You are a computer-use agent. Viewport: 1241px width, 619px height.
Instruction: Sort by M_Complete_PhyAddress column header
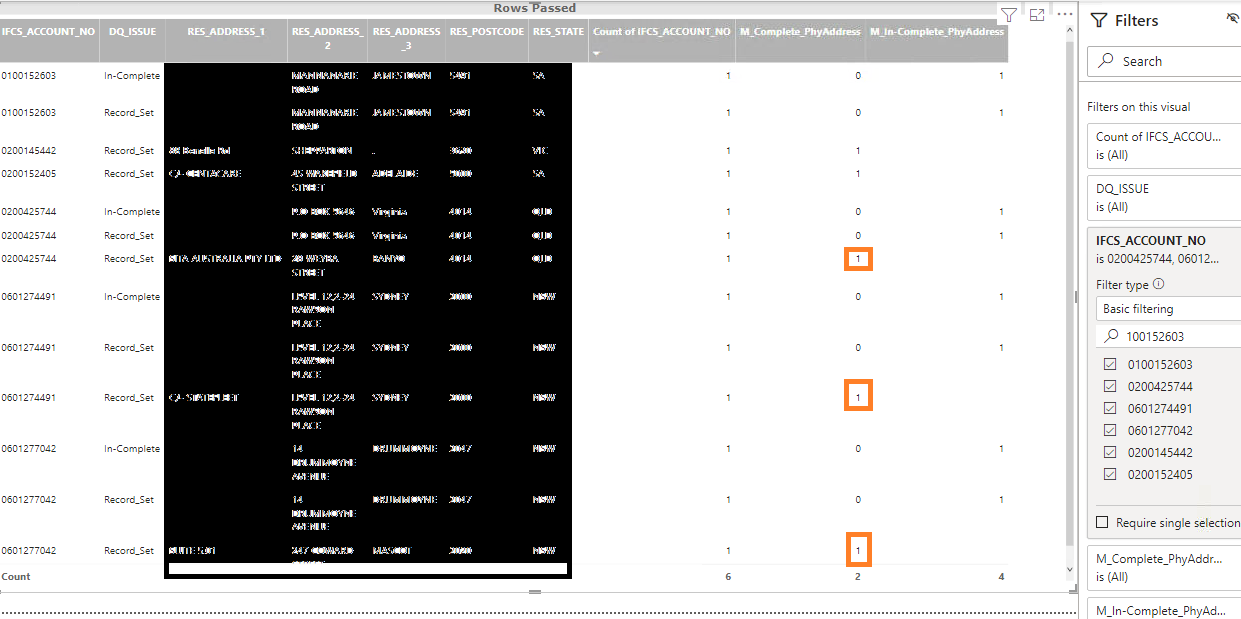[800, 32]
